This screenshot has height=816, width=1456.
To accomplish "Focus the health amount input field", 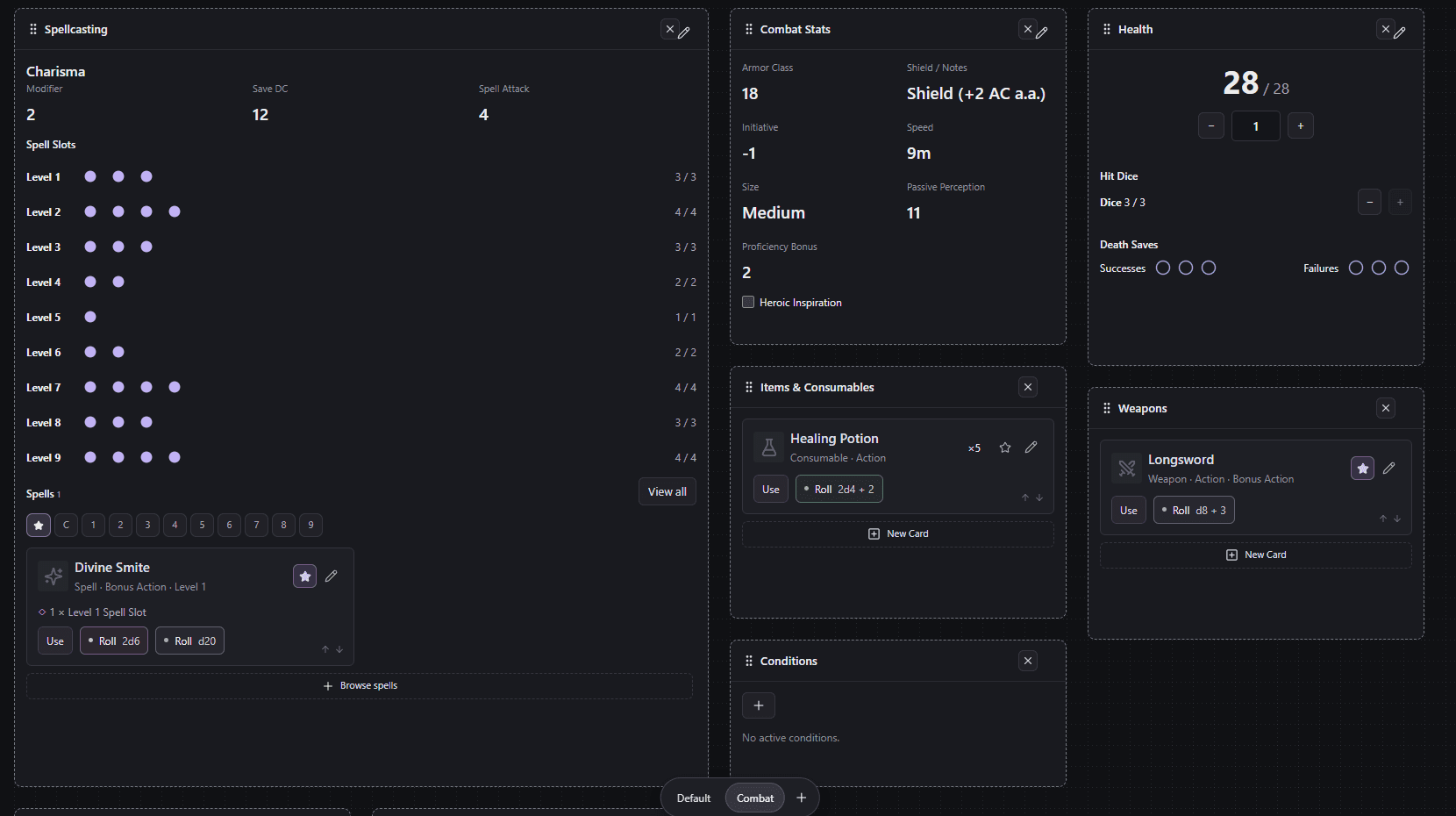I will pos(1256,125).
